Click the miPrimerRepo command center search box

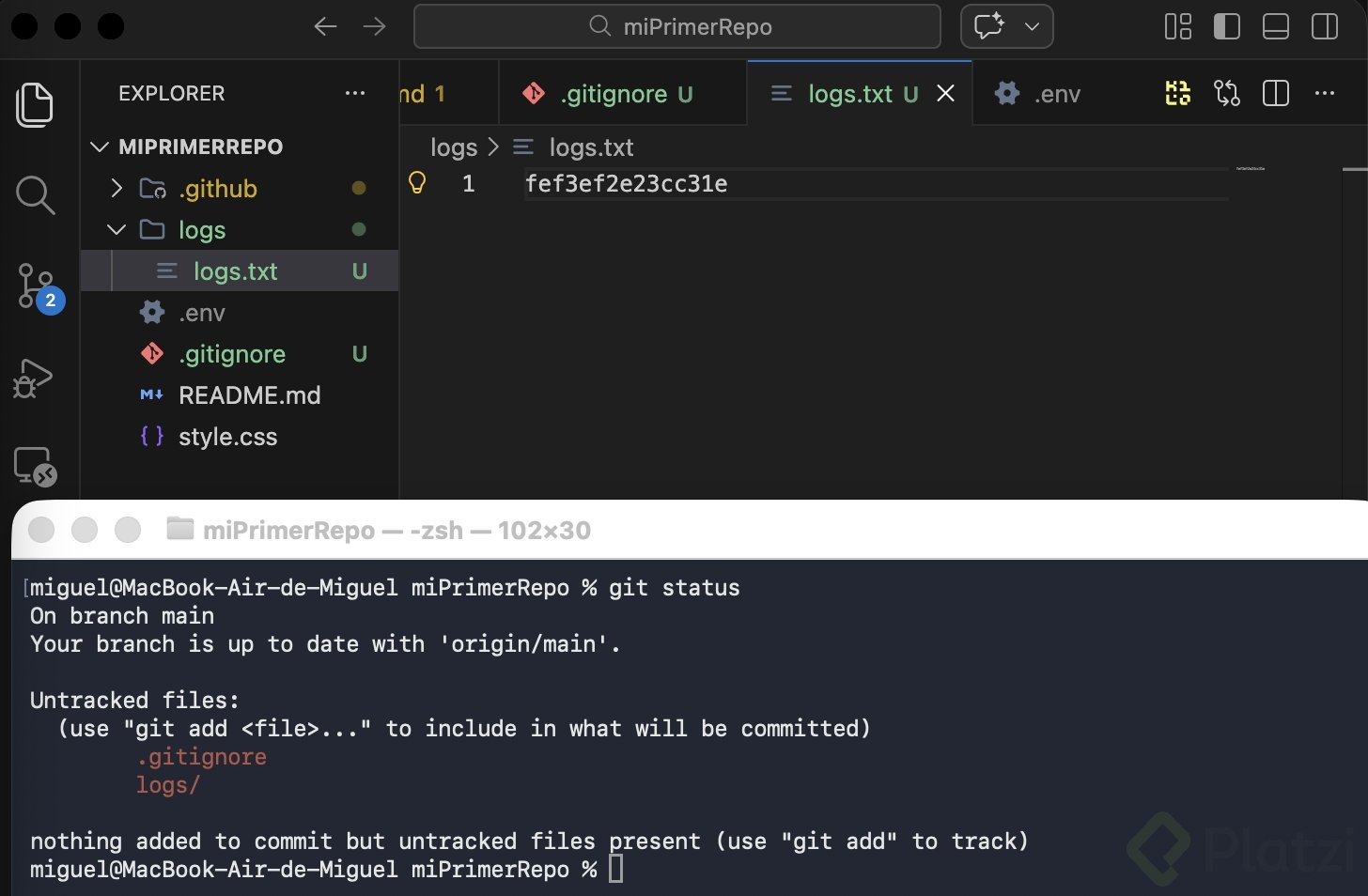[x=677, y=26]
